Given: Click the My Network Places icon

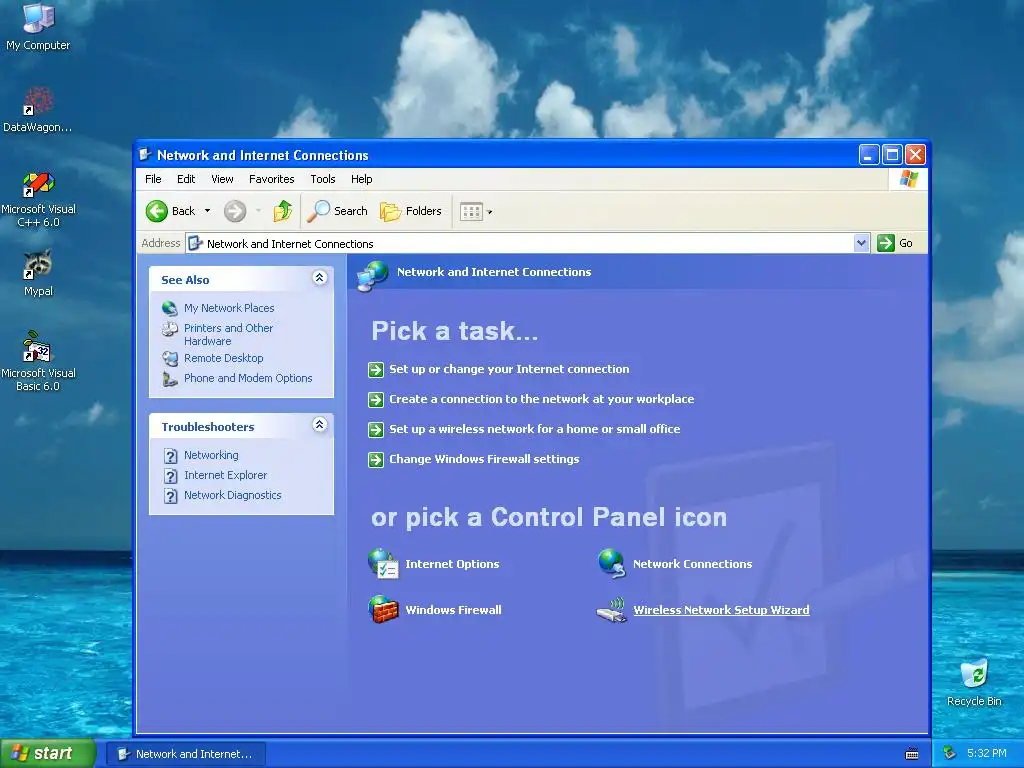Looking at the screenshot, I should (170, 308).
